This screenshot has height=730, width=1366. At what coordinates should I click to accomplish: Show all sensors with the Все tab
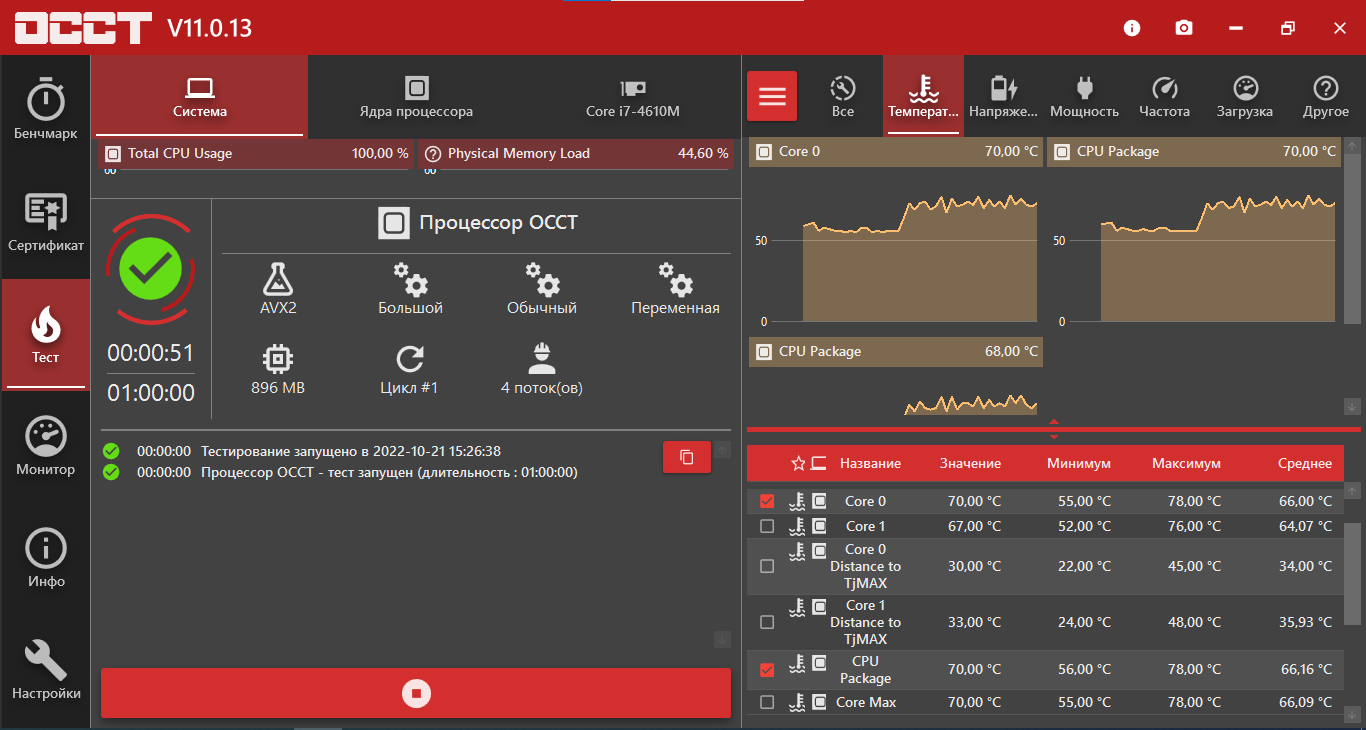coord(843,96)
